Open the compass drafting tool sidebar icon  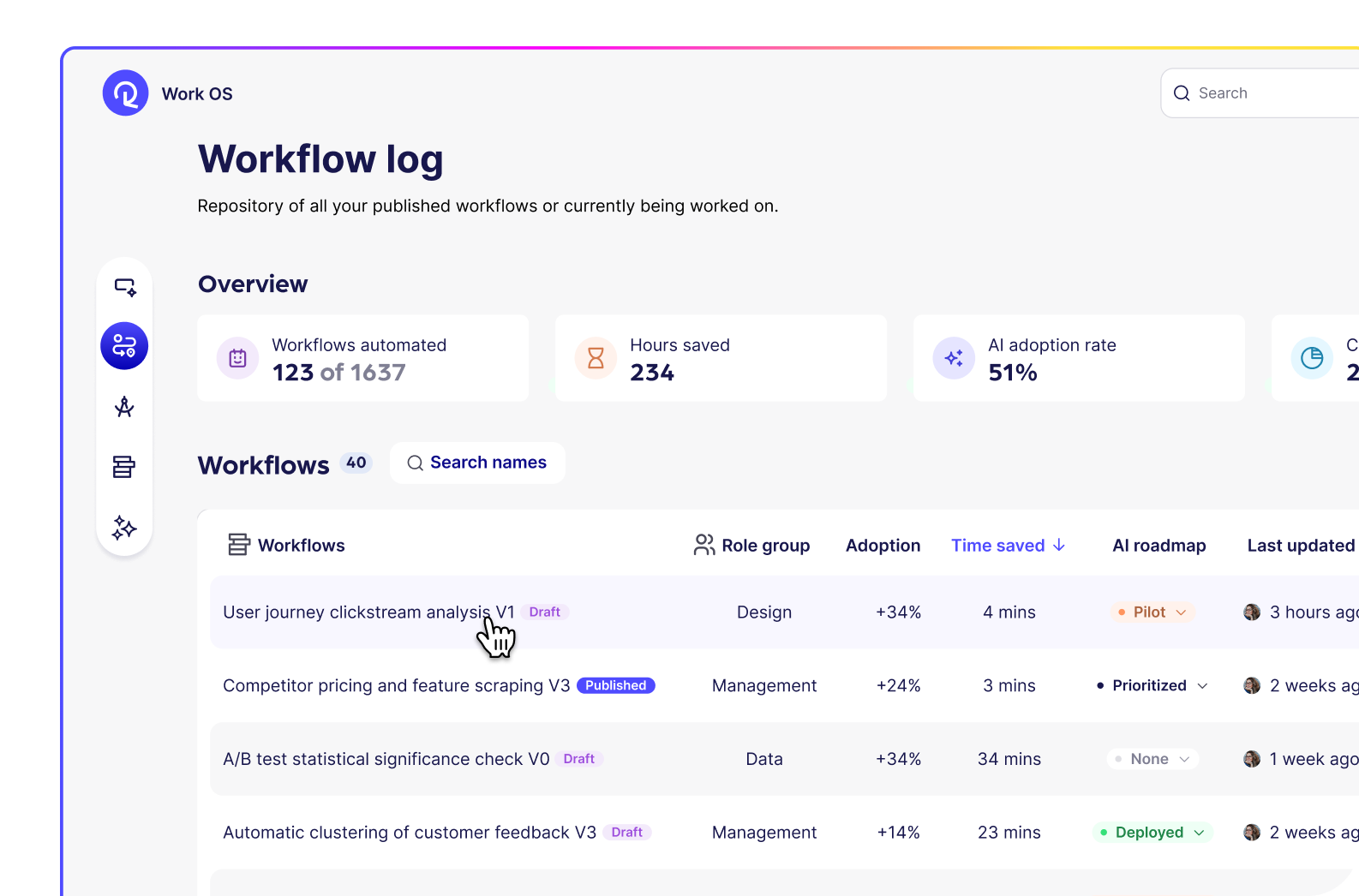pos(124,407)
